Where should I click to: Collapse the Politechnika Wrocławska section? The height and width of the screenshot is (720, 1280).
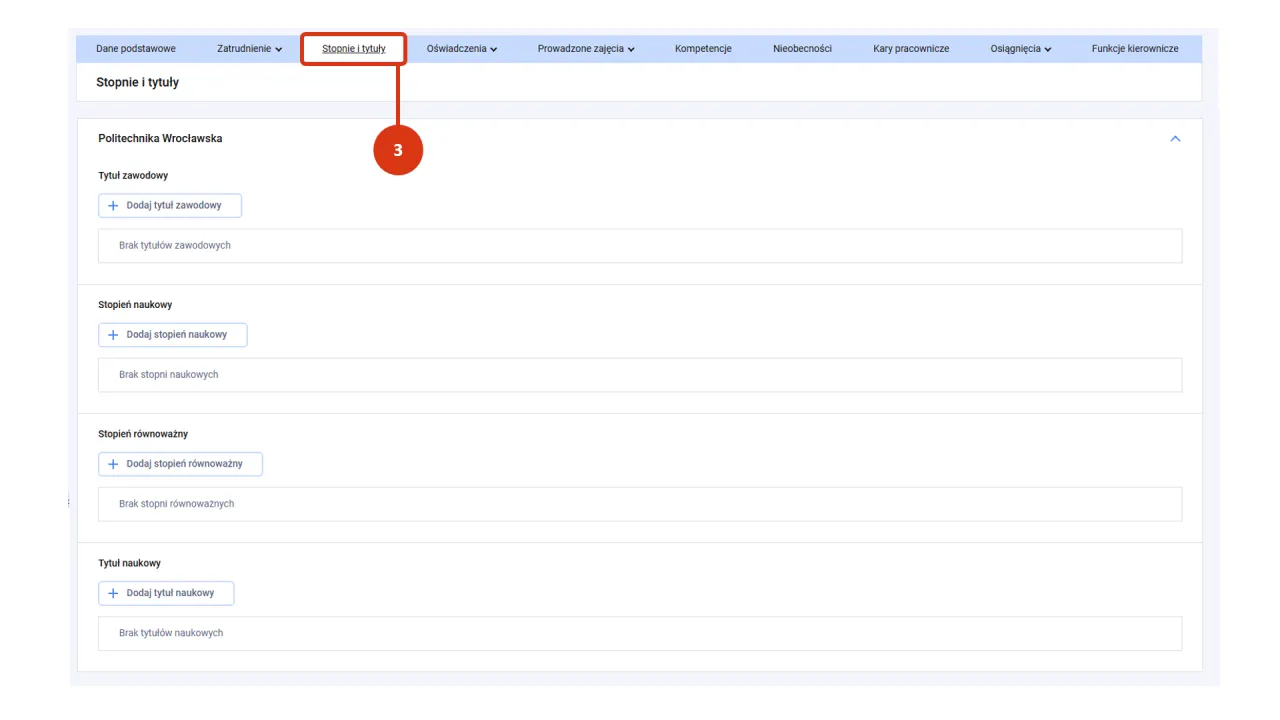pyautogui.click(x=1175, y=139)
